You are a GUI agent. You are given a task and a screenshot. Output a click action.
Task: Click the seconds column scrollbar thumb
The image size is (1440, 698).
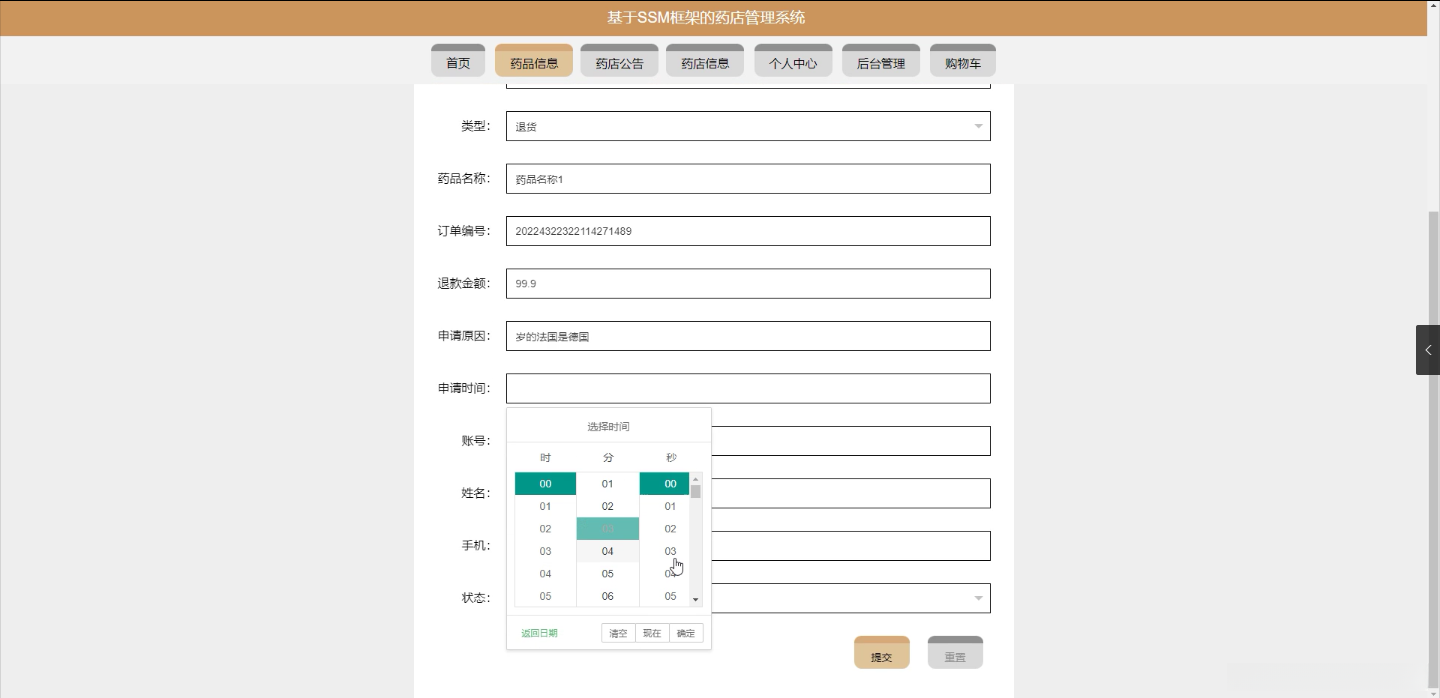(x=696, y=491)
